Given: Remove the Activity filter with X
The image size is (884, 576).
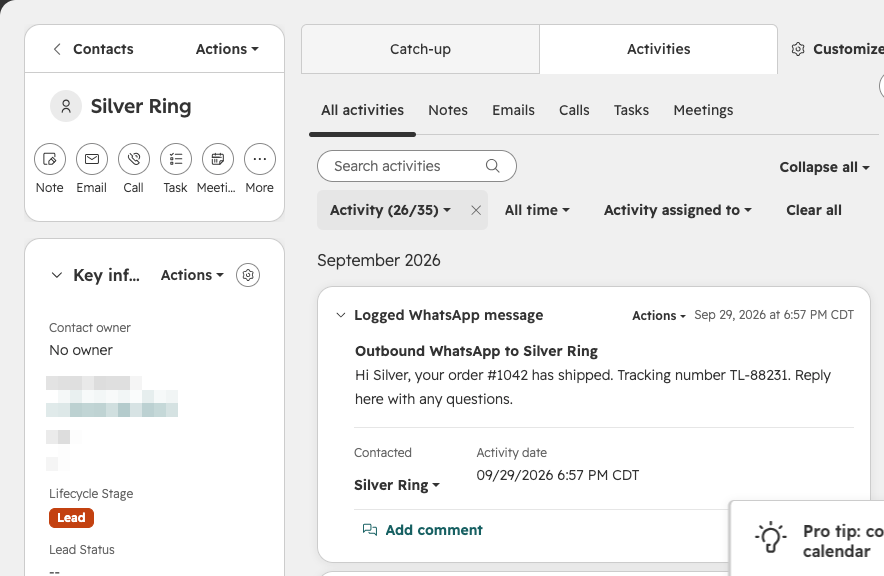Looking at the screenshot, I should point(476,210).
